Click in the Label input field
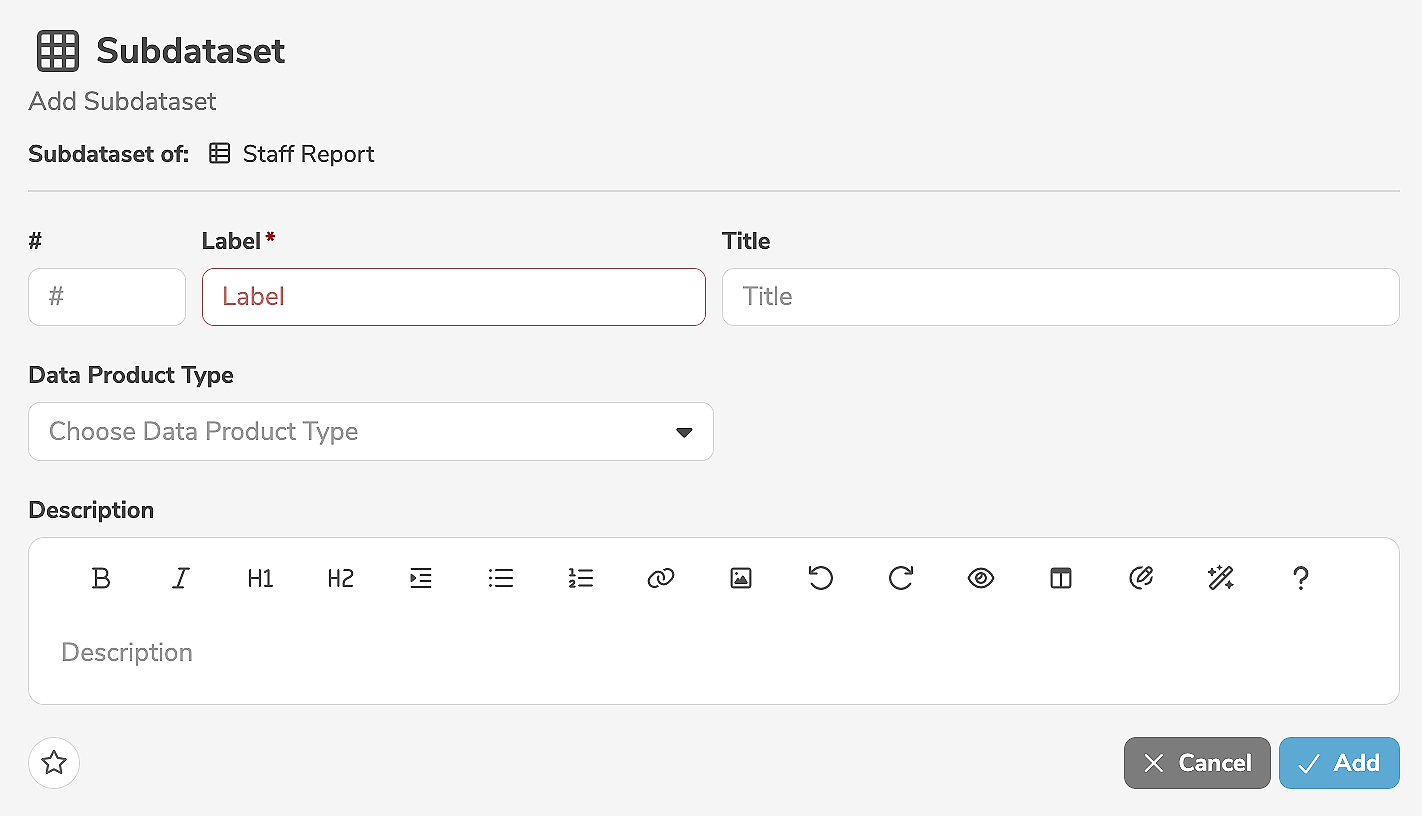The height and width of the screenshot is (816, 1422). coord(453,297)
